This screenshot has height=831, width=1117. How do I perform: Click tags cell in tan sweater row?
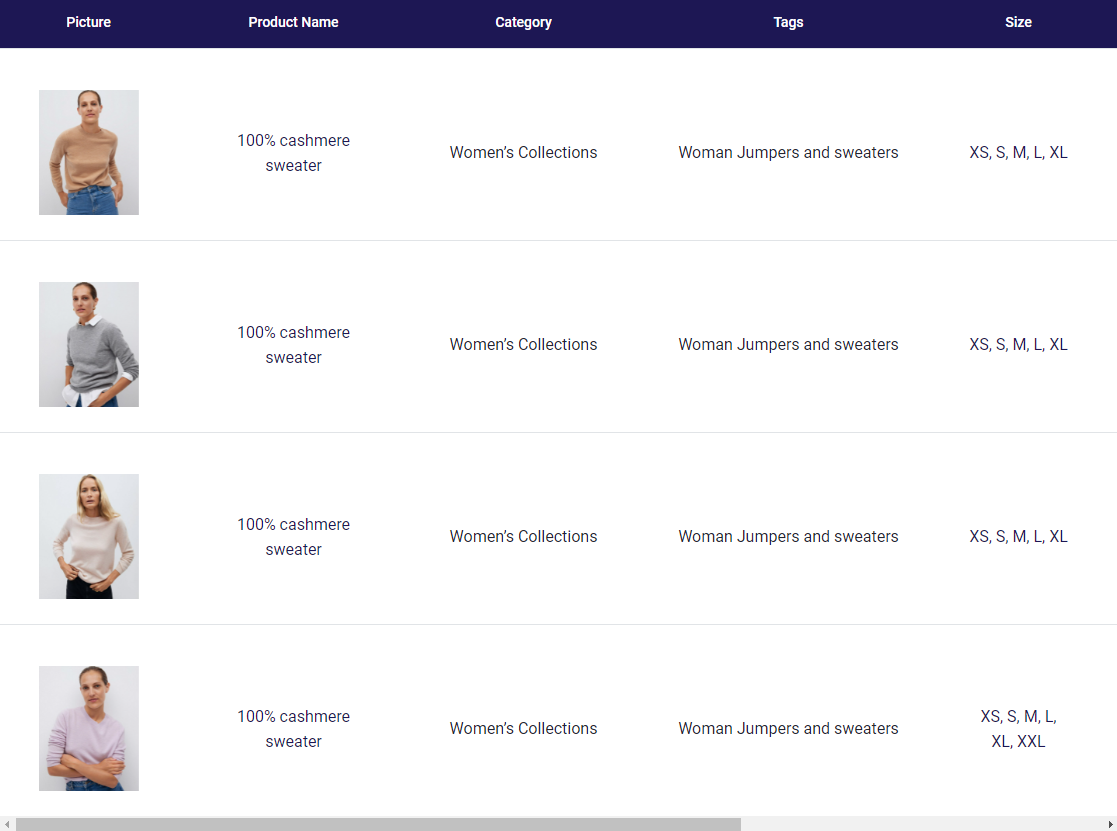pyautogui.click(x=788, y=152)
